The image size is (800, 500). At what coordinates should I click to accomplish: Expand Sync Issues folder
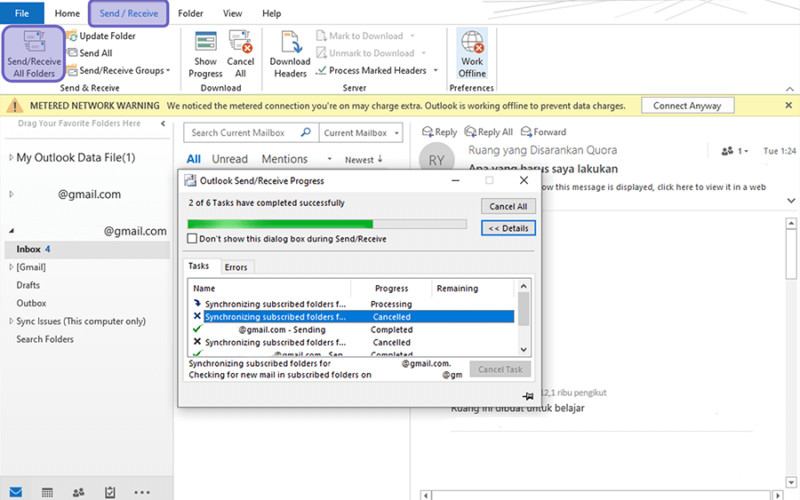[x=11, y=321]
